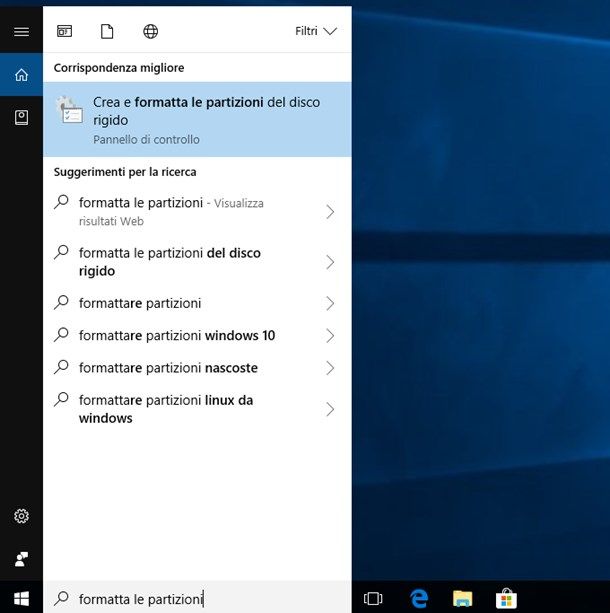Open Settings gear in search sidebar
The width and height of the screenshot is (610, 613).
(21, 516)
